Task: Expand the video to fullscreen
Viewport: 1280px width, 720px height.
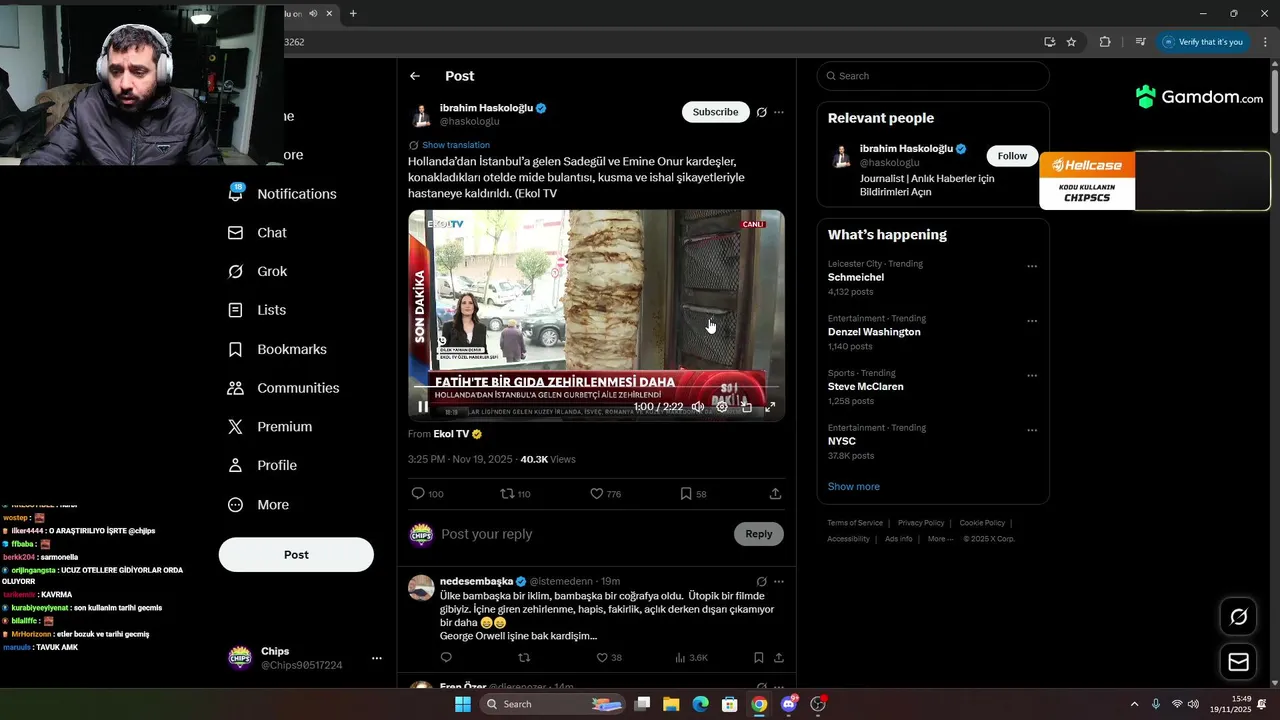Action: (770, 407)
